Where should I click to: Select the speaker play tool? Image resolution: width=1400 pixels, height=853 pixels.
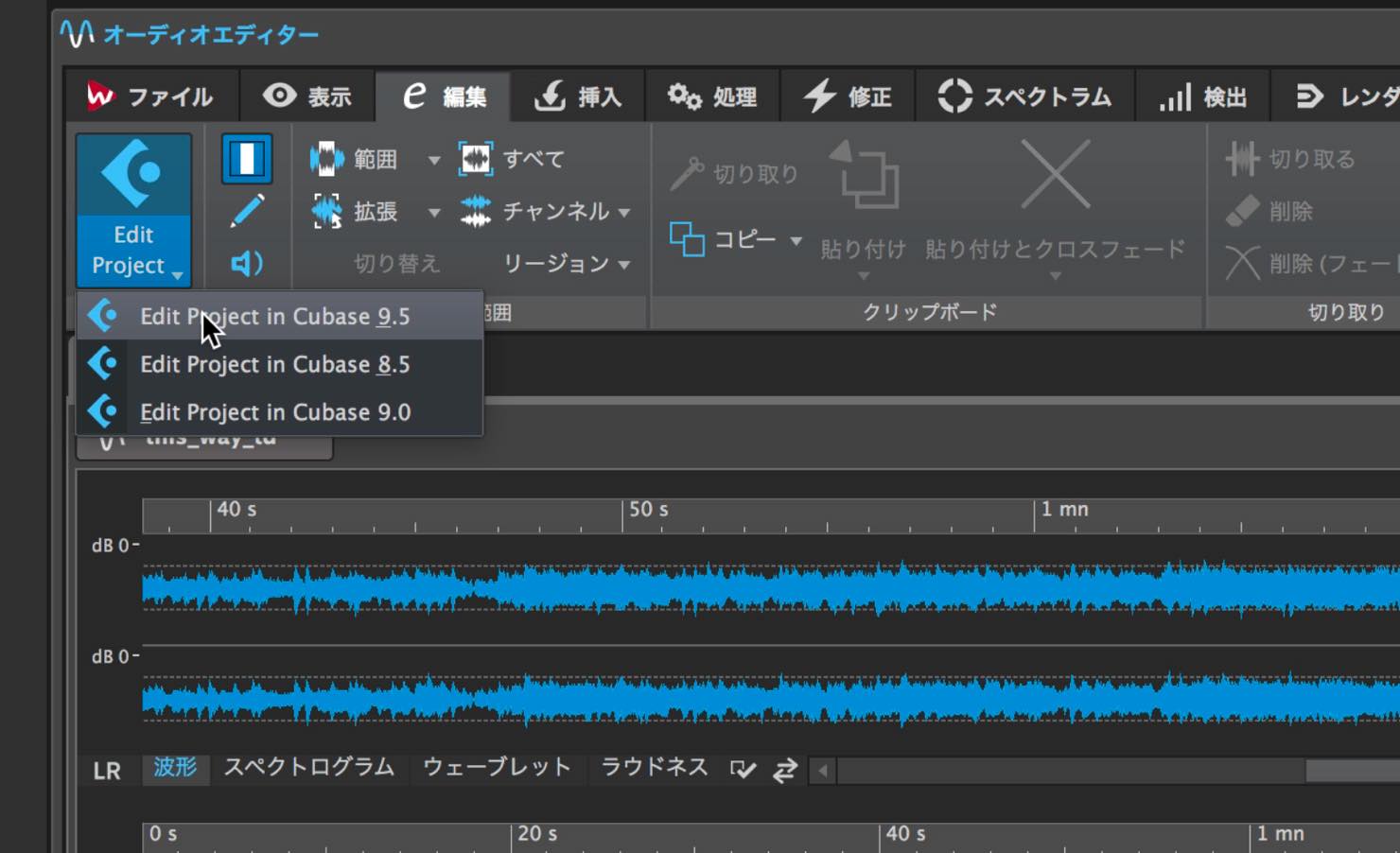(x=247, y=263)
